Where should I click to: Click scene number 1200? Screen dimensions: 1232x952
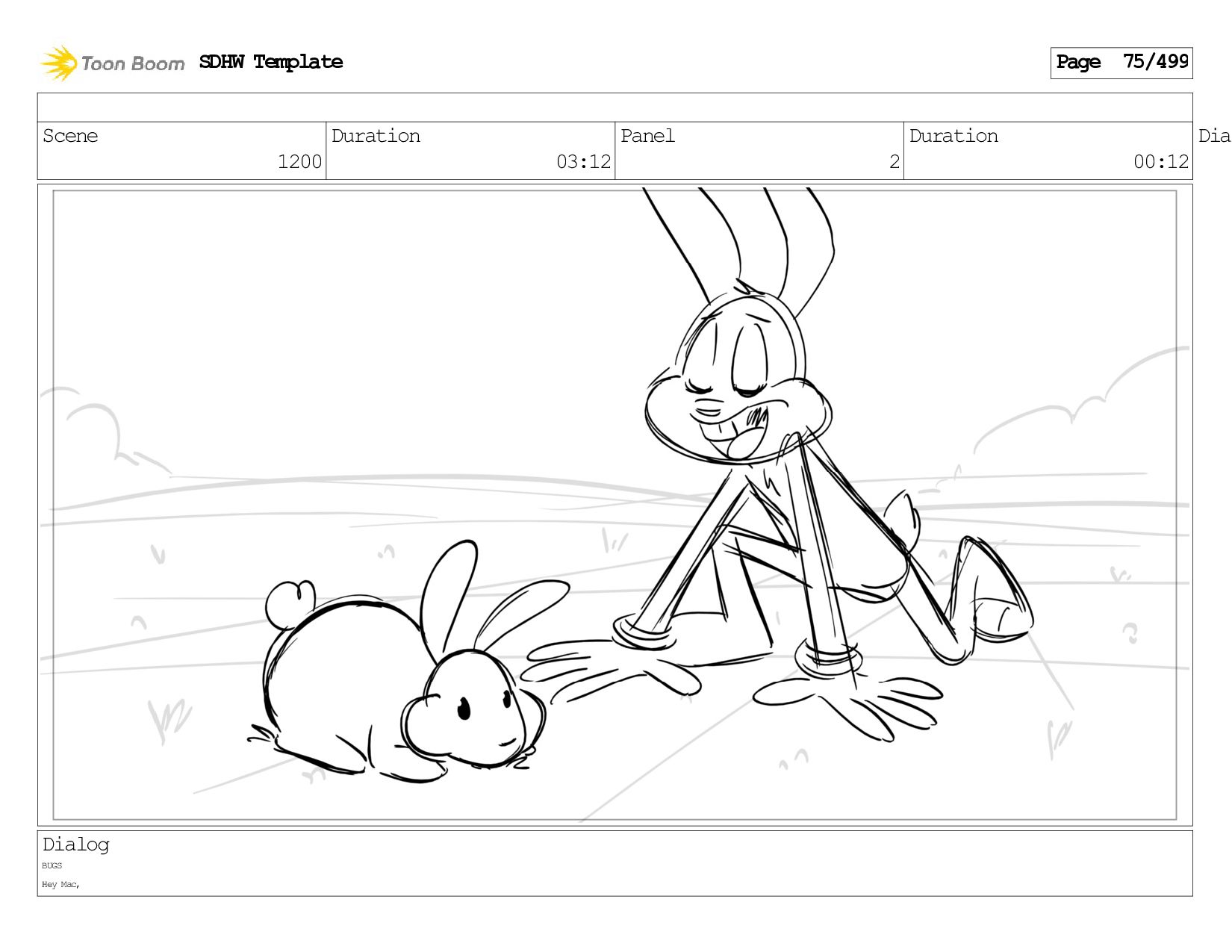pos(299,161)
